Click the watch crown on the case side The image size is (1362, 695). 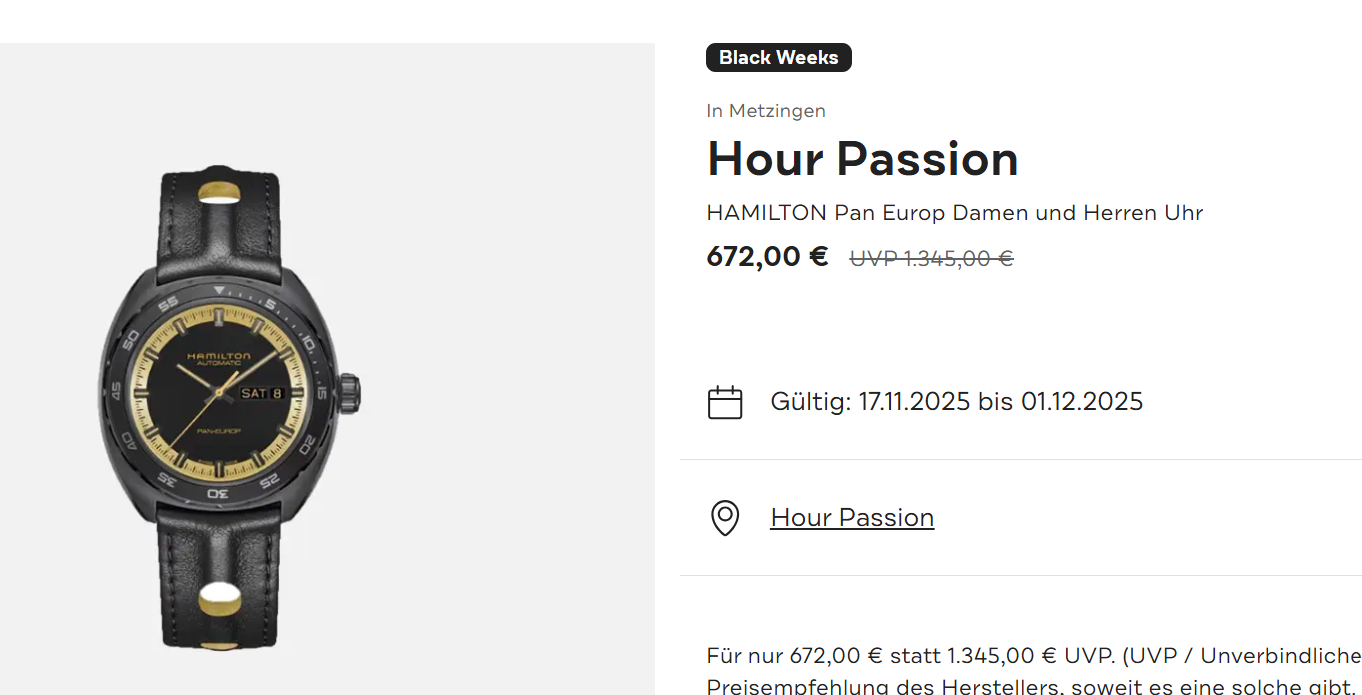[x=352, y=394]
